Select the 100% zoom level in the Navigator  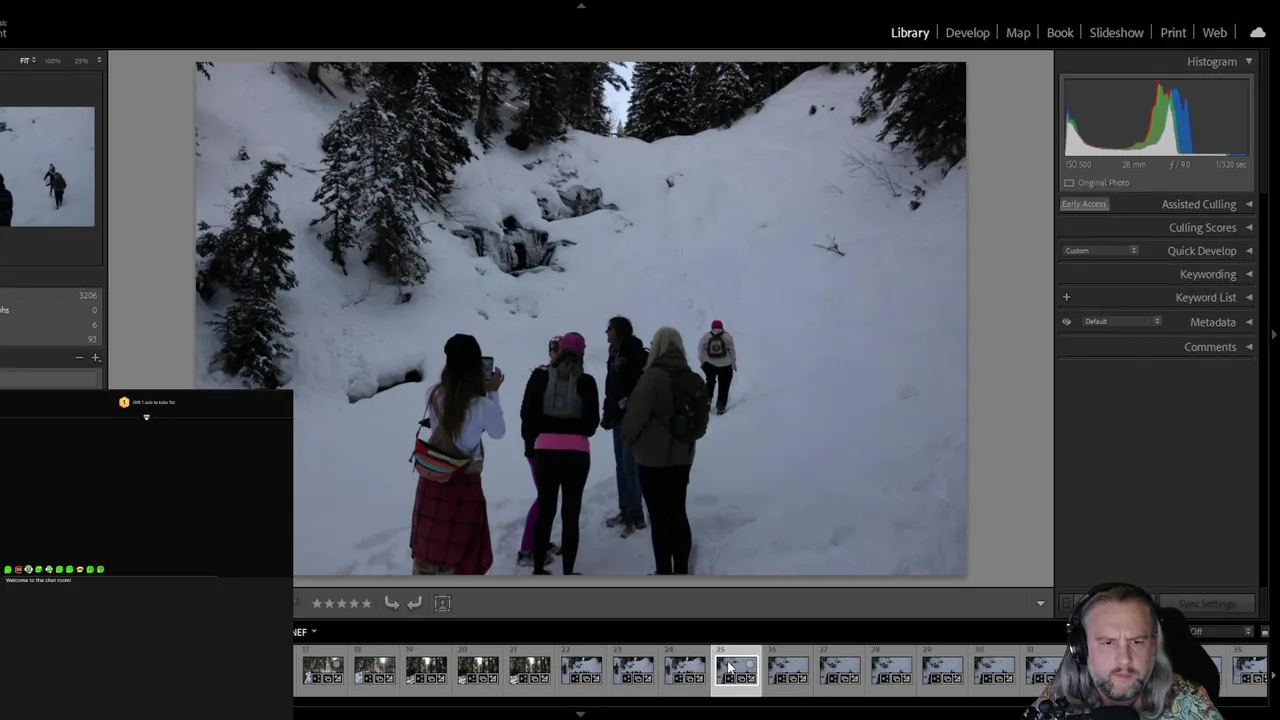tap(52, 61)
